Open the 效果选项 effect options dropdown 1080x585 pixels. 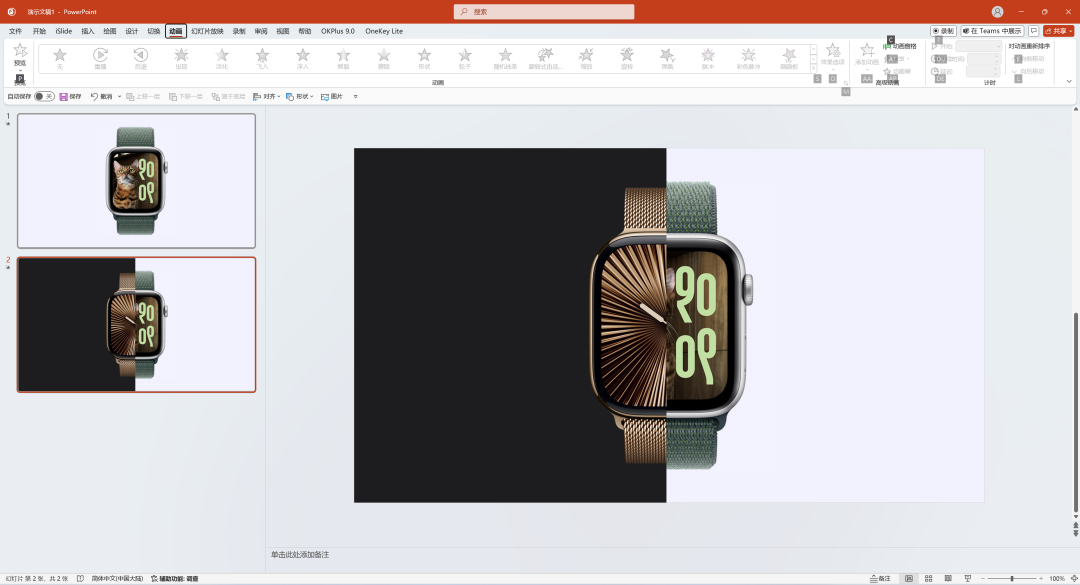[833, 57]
